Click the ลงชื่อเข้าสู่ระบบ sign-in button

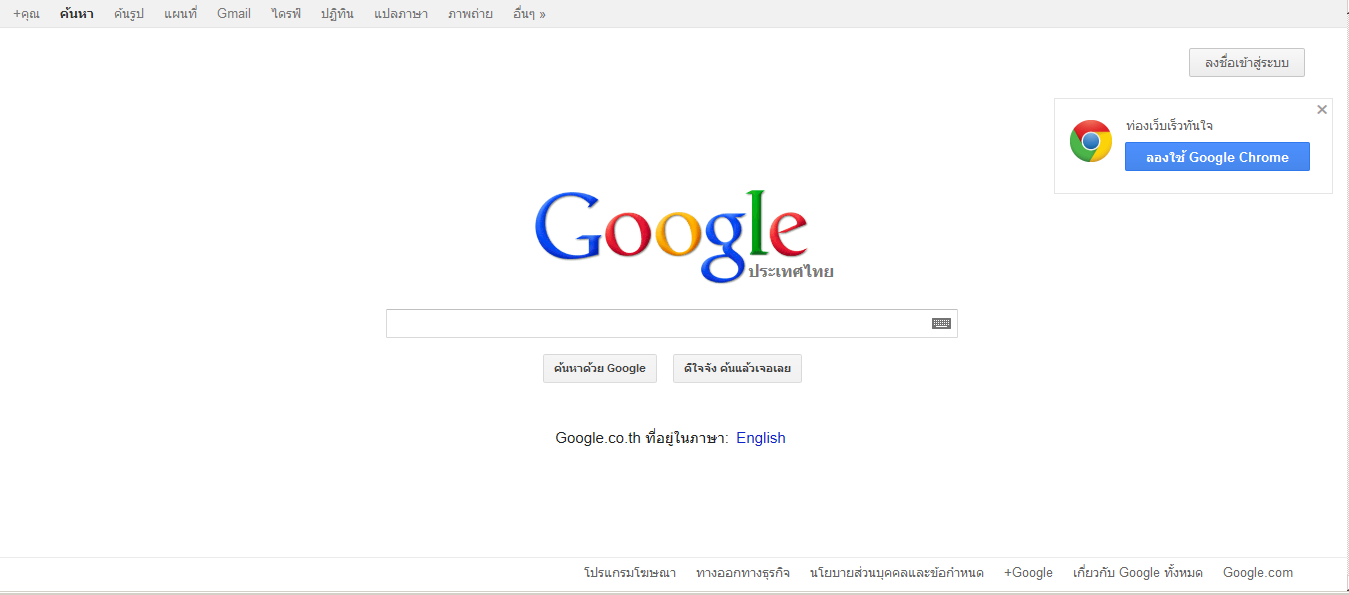[1247, 63]
